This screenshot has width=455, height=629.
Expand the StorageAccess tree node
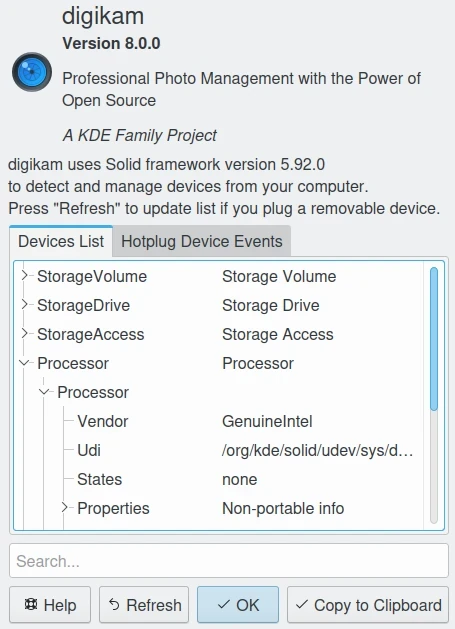coord(25,333)
